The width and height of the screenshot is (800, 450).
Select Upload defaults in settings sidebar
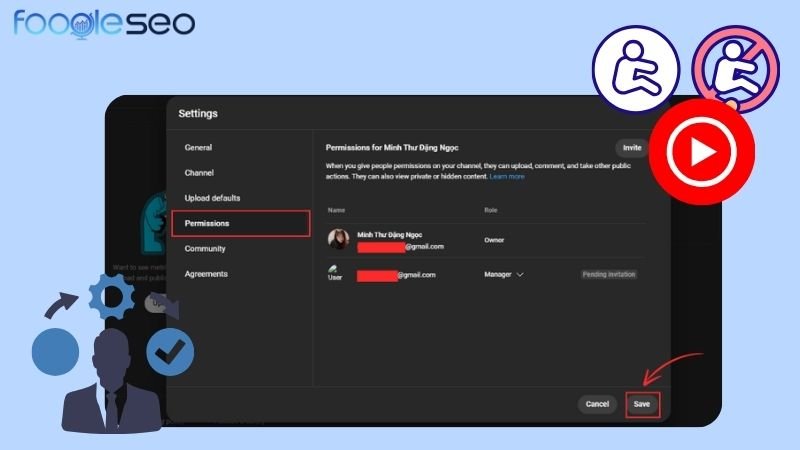point(212,198)
